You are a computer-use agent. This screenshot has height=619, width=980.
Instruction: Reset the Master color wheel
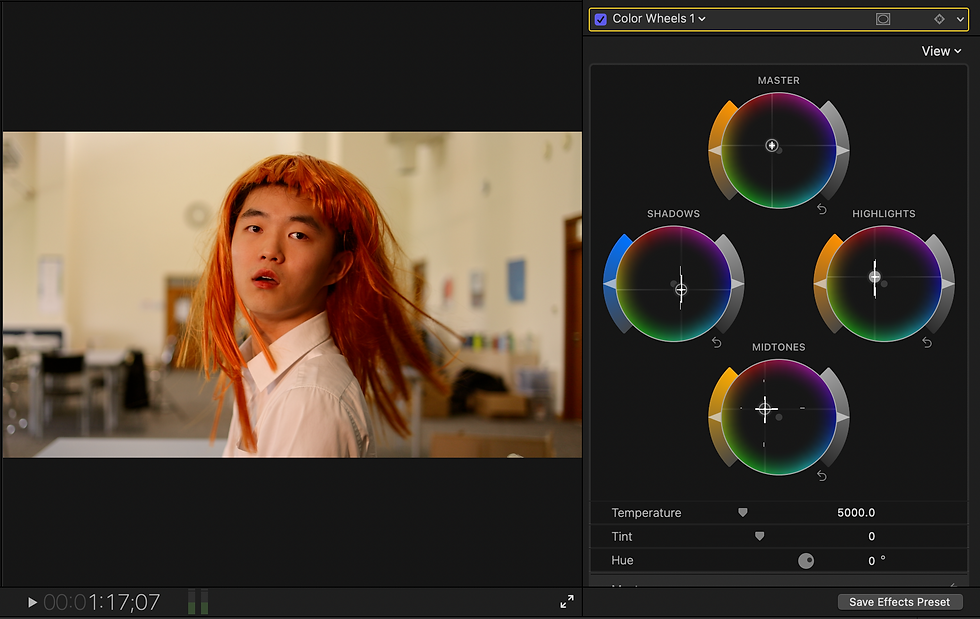[x=822, y=209]
